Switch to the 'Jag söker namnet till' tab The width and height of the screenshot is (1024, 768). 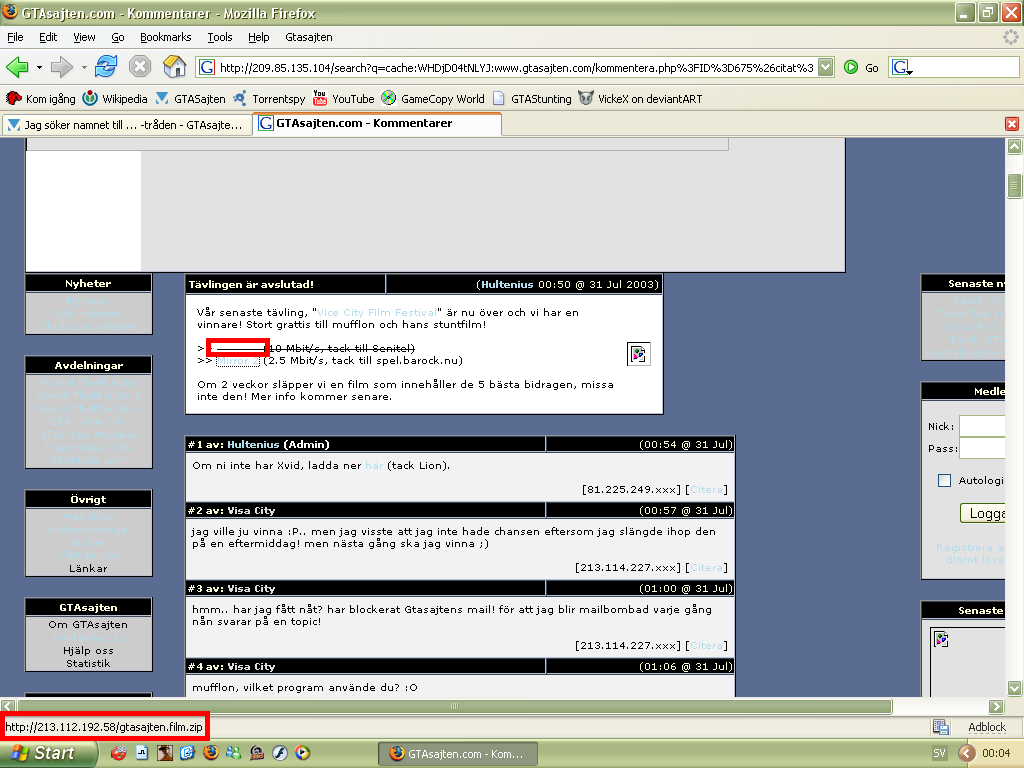click(x=126, y=125)
